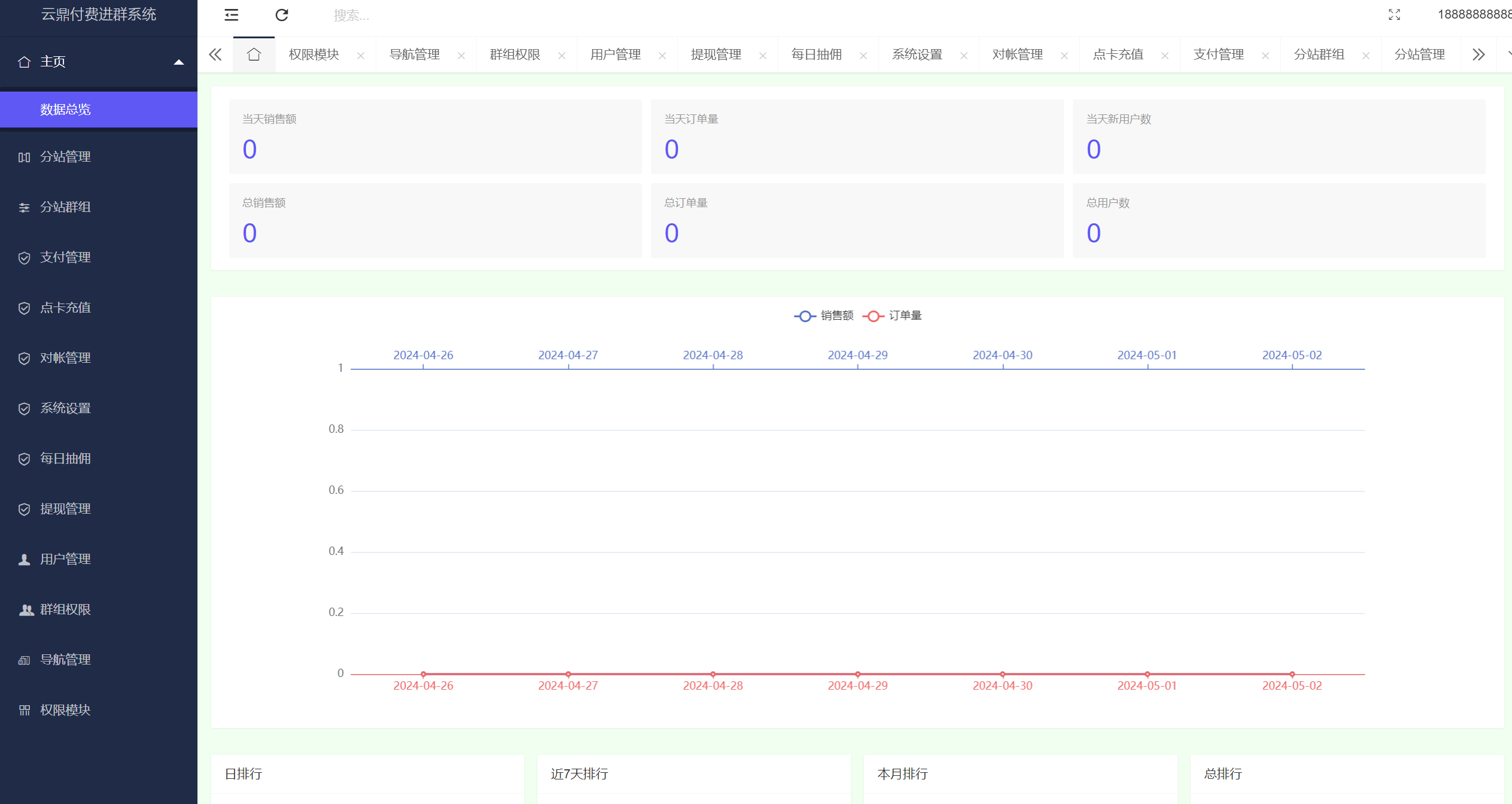Click 权限模块 grid icon in sidebar
The width and height of the screenshot is (1512, 804).
[24, 710]
